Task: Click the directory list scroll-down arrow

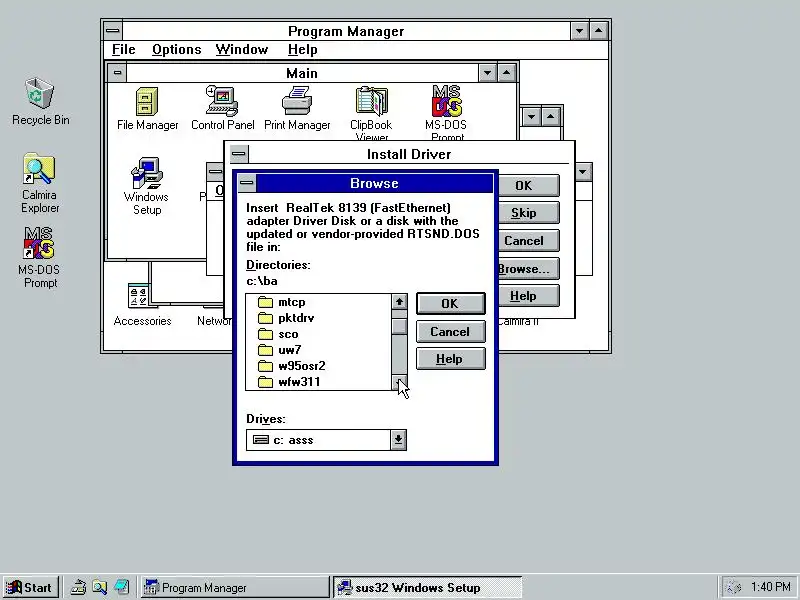Action: (x=399, y=383)
